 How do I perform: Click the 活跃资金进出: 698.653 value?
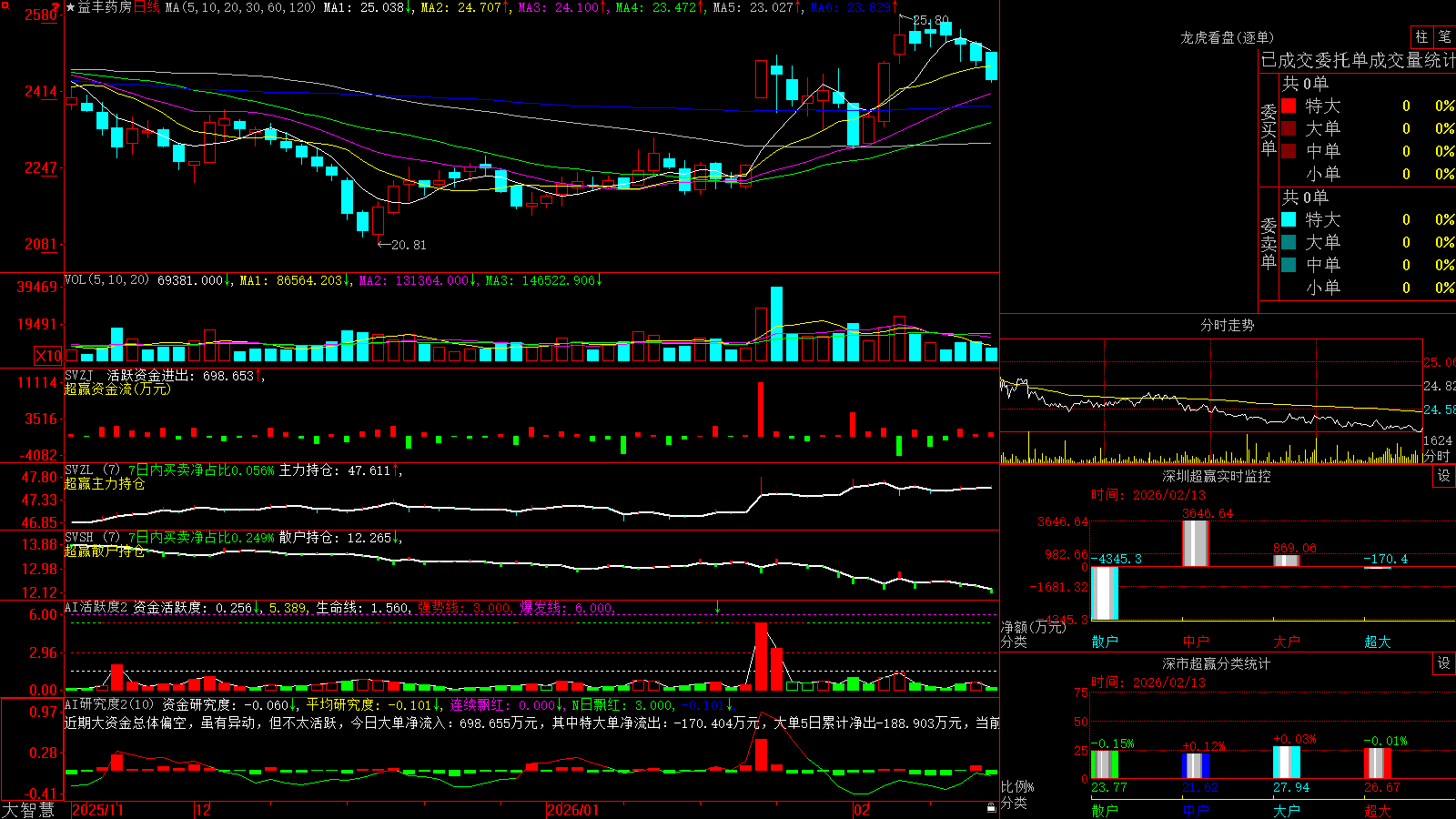[x=180, y=375]
